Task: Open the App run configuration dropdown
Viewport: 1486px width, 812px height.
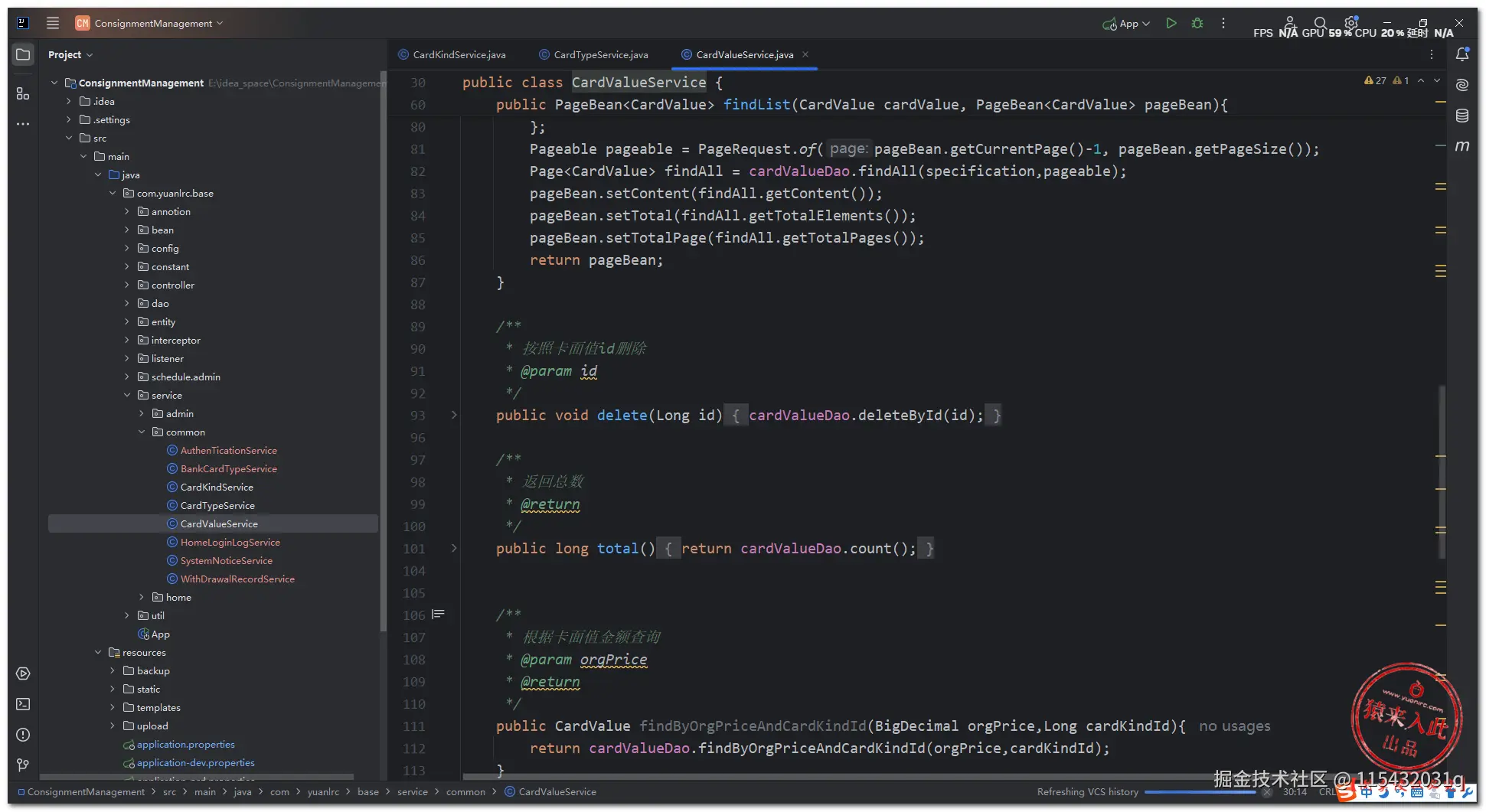Action: [x=1127, y=24]
